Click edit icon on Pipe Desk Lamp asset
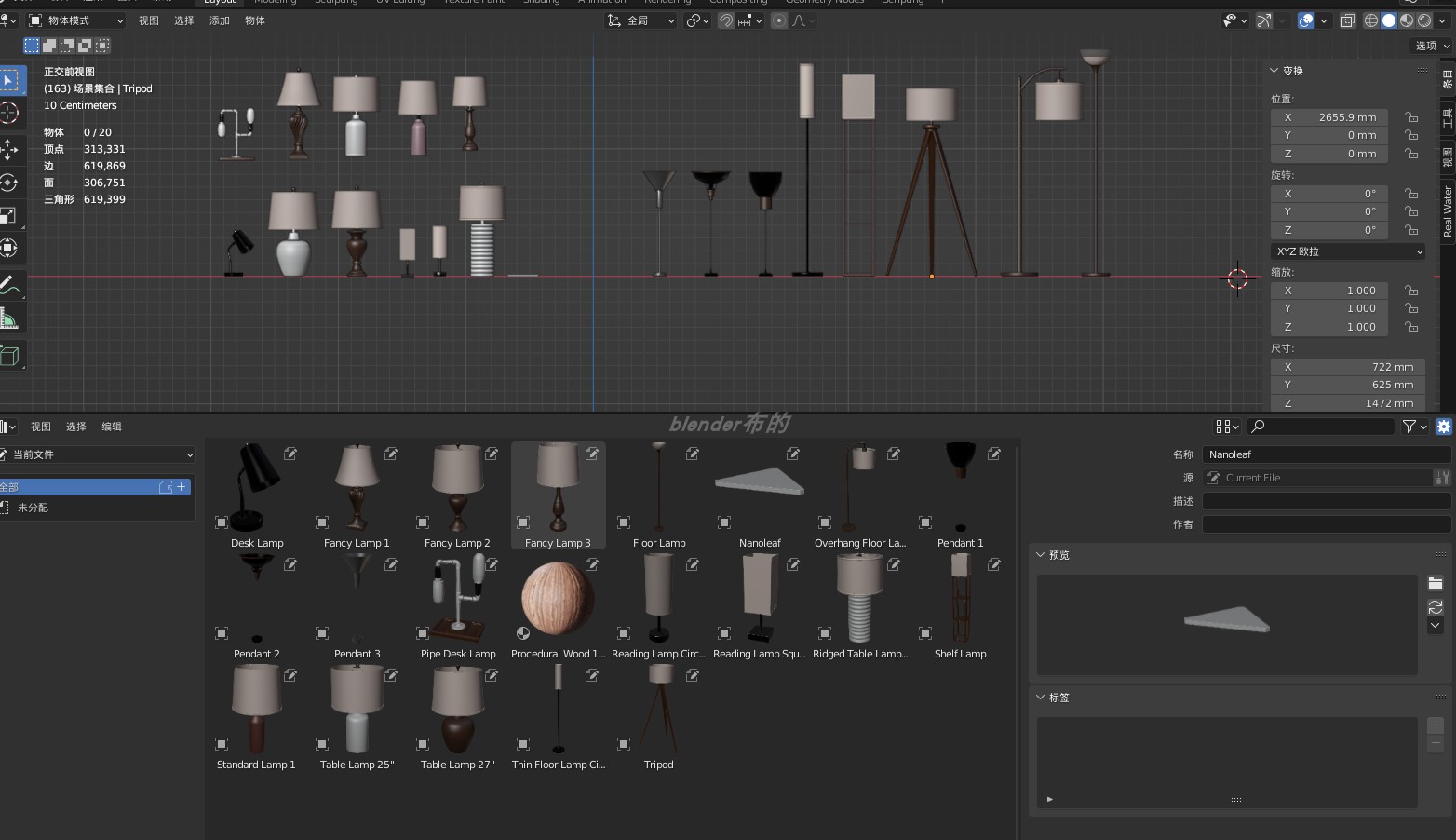 point(492,564)
